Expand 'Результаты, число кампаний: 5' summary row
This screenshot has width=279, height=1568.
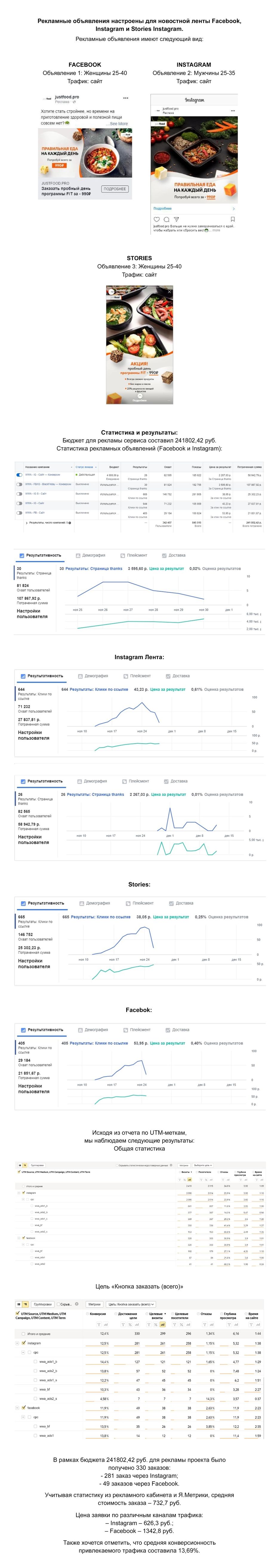pyautogui.click(x=26, y=523)
